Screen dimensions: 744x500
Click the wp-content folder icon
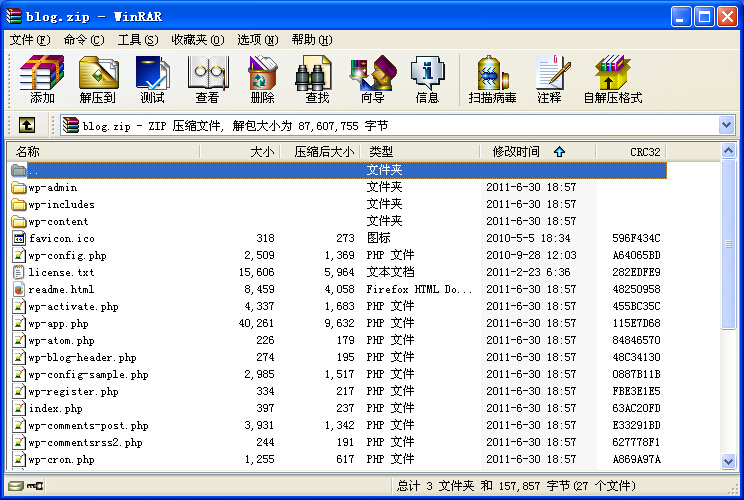(19, 222)
